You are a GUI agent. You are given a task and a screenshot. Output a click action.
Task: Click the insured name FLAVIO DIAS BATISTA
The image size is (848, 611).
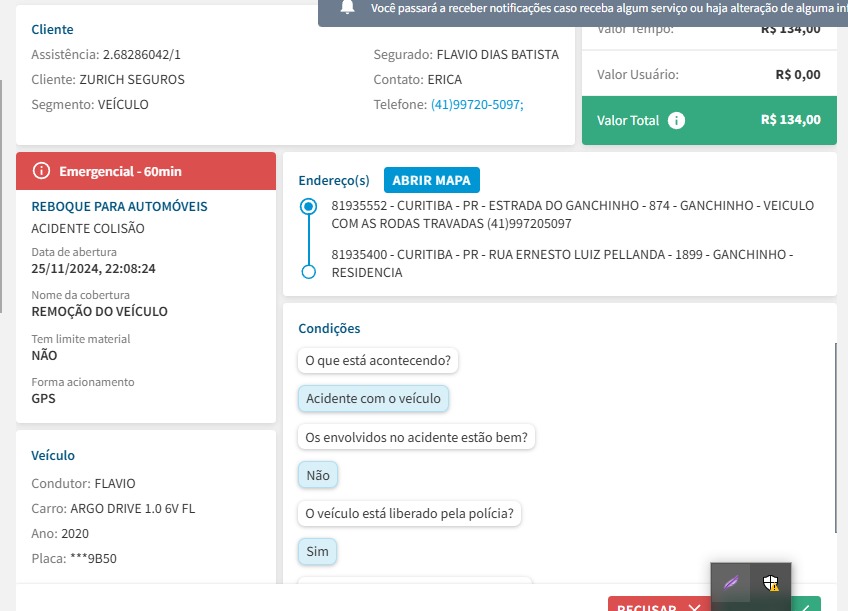[498, 55]
